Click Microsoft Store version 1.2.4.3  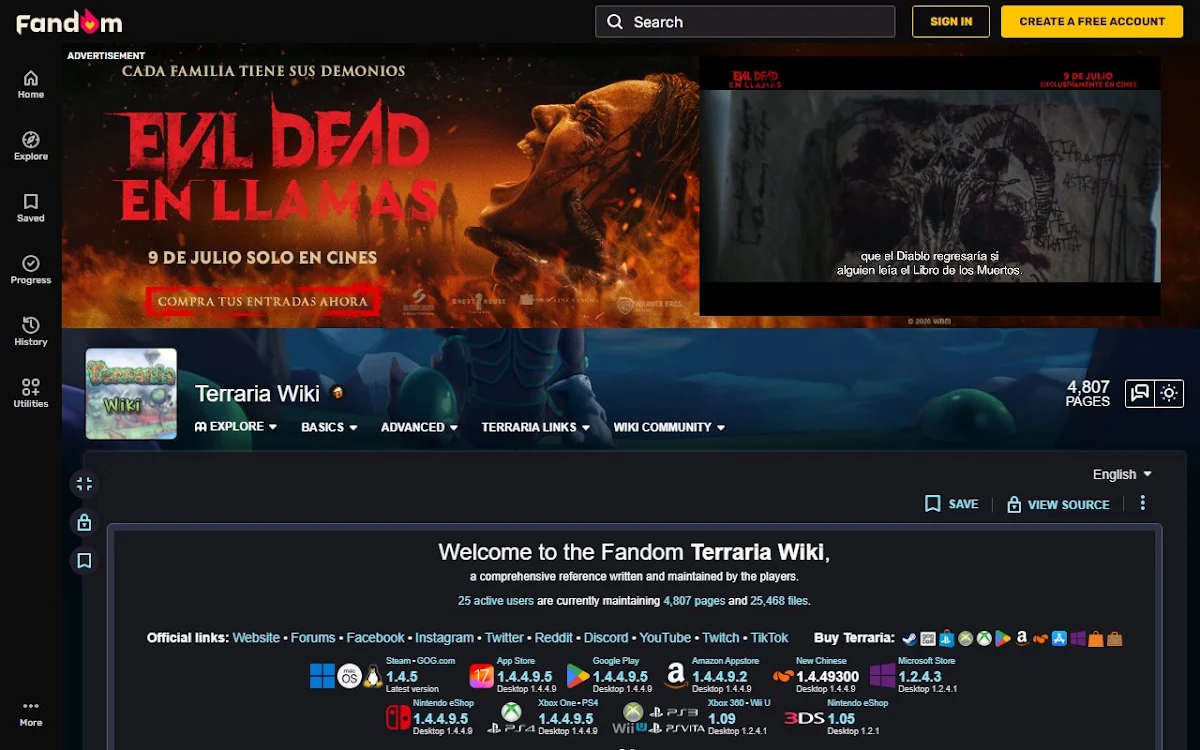920,677
